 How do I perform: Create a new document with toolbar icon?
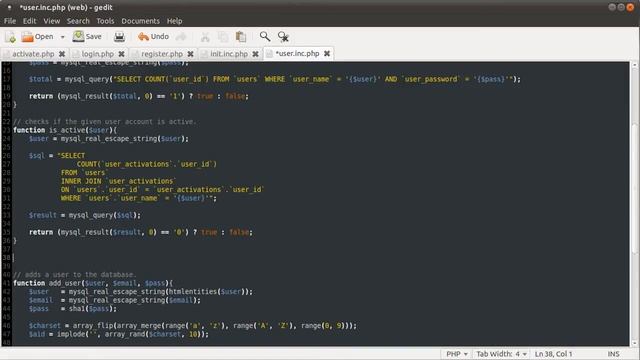tap(11, 37)
